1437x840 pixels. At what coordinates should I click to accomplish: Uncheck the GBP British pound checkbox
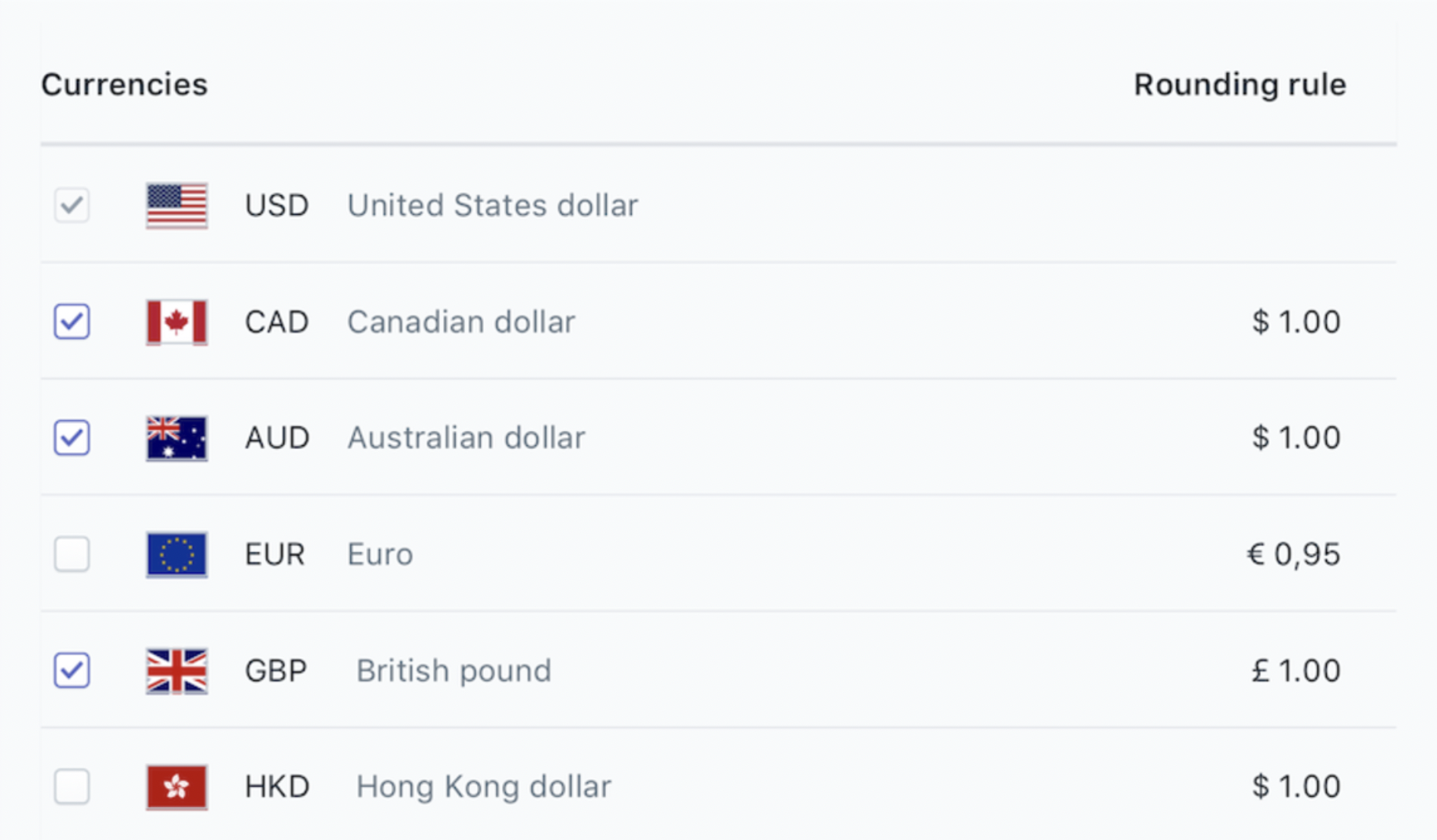pyautogui.click(x=72, y=671)
